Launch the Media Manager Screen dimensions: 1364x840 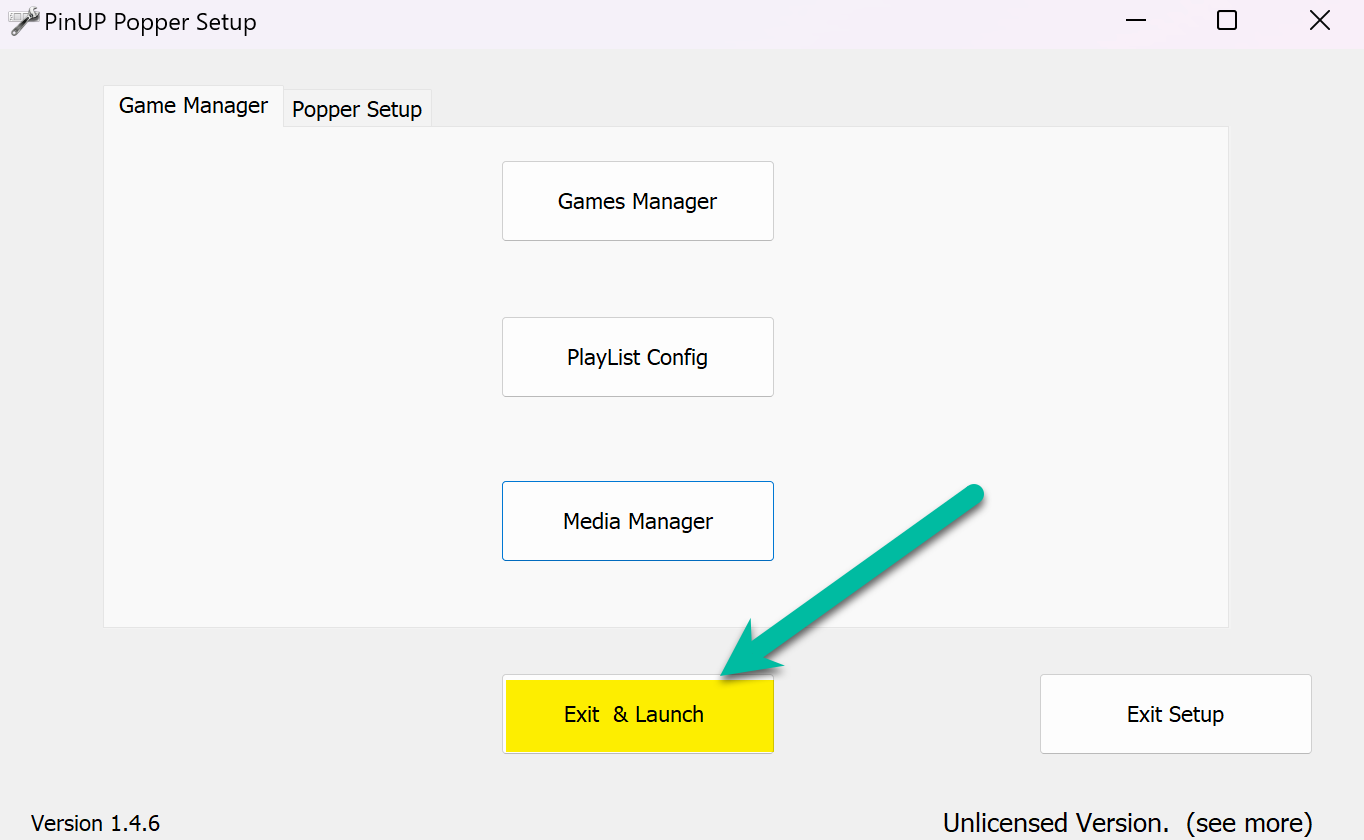coord(637,521)
